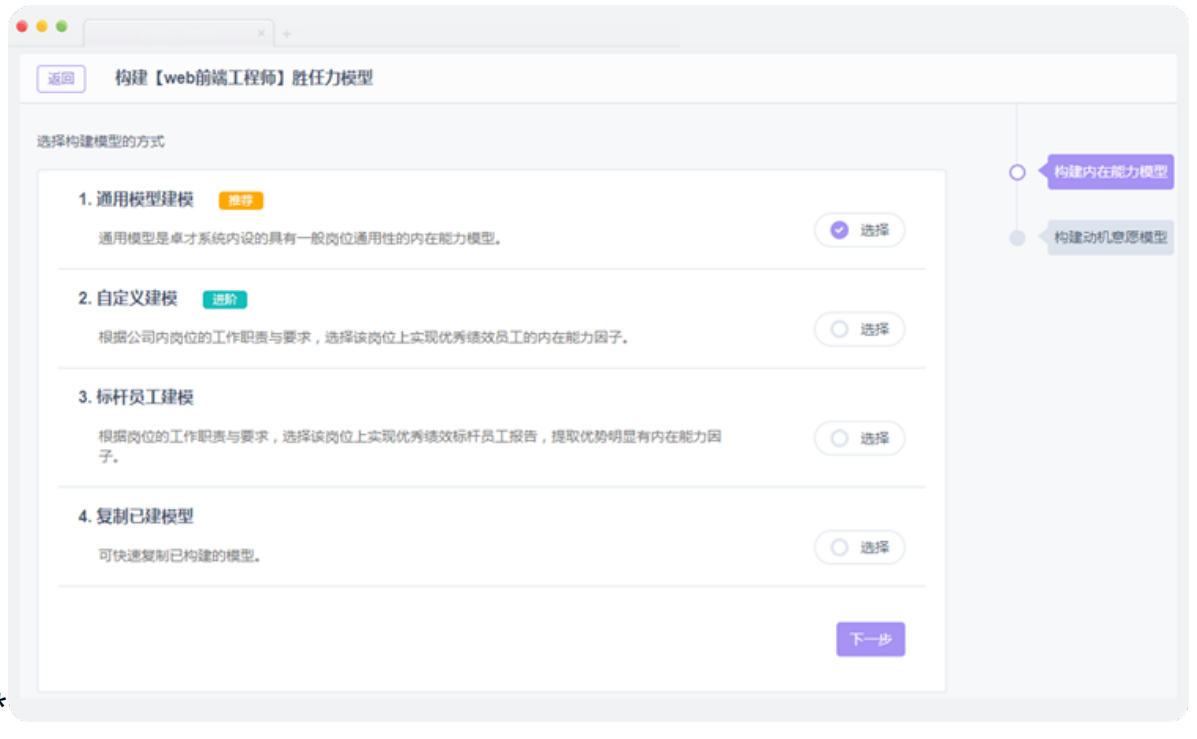
Task: Click the gray second step dot
Action: [x=1017, y=238]
